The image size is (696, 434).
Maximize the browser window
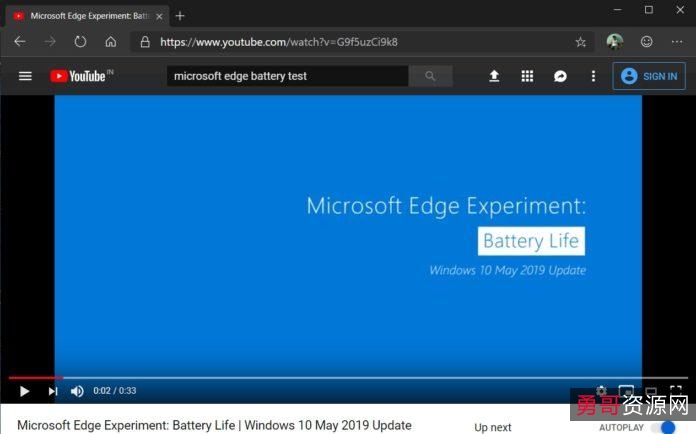tap(649, 10)
